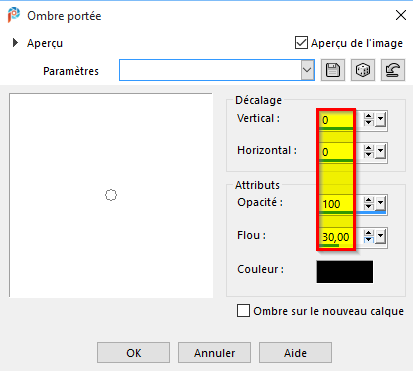Click the Flou value field showing 30,00
The width and height of the screenshot is (413, 371).
pos(336,237)
